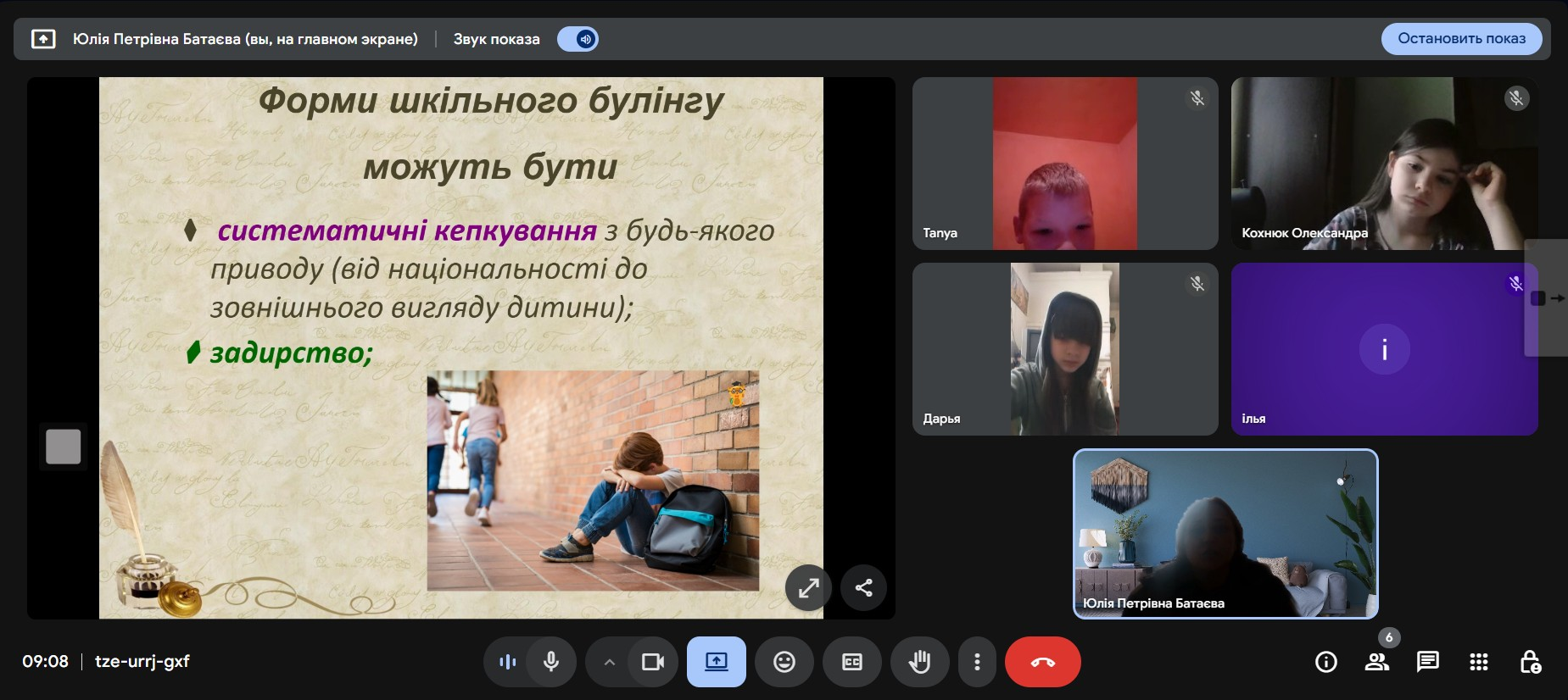Open the activities grid menu
The image size is (1568, 700).
(1478, 662)
